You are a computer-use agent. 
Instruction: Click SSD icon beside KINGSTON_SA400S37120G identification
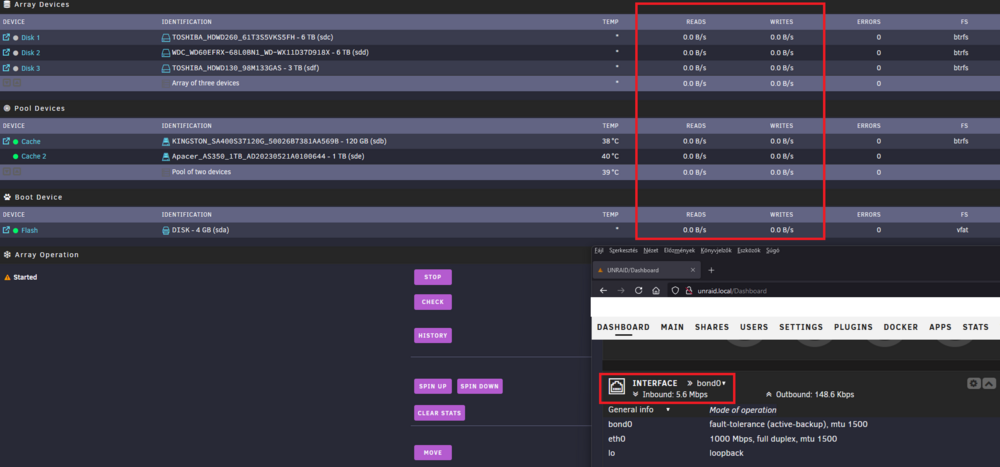coord(166,142)
